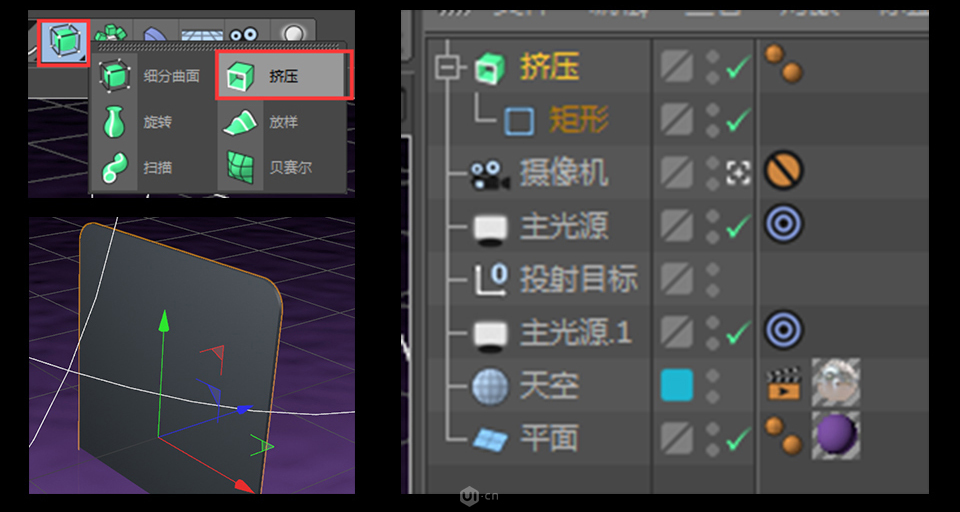
Task: Click the 天空 sky sphere icon
Action: point(490,386)
